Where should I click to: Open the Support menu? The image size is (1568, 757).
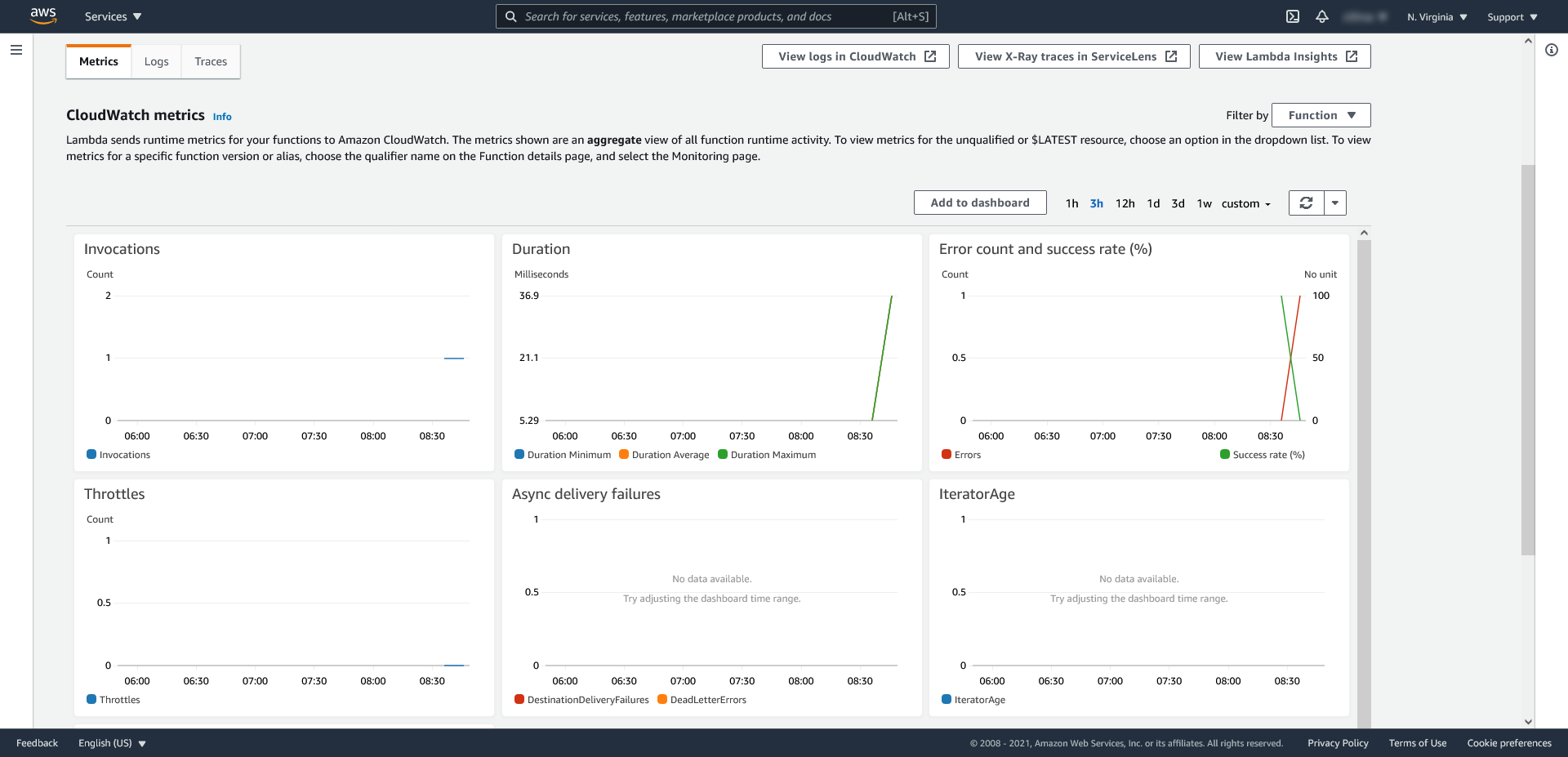[1512, 16]
